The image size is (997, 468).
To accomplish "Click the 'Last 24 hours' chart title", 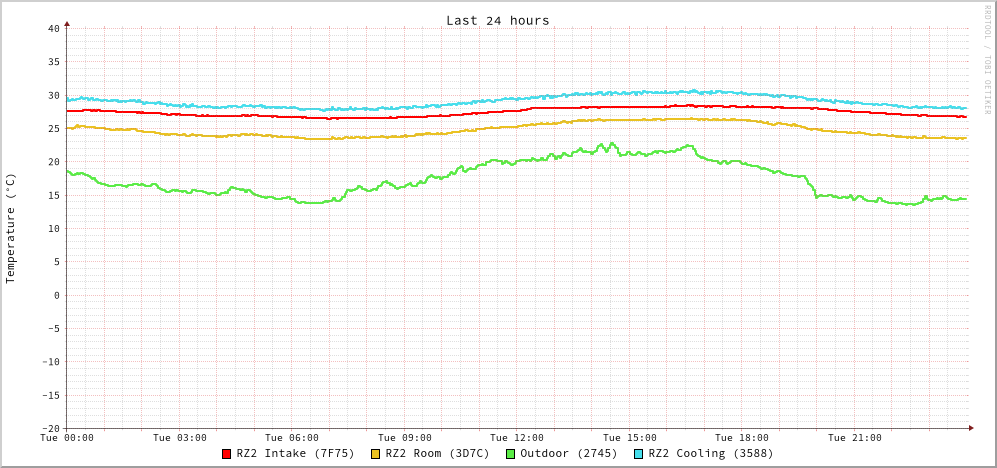I will tap(498, 20).
